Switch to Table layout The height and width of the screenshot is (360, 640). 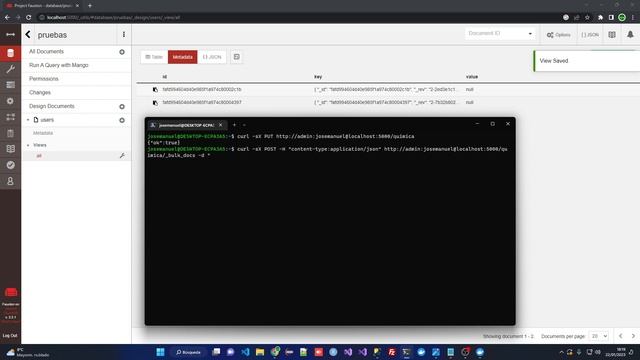[x=154, y=57]
